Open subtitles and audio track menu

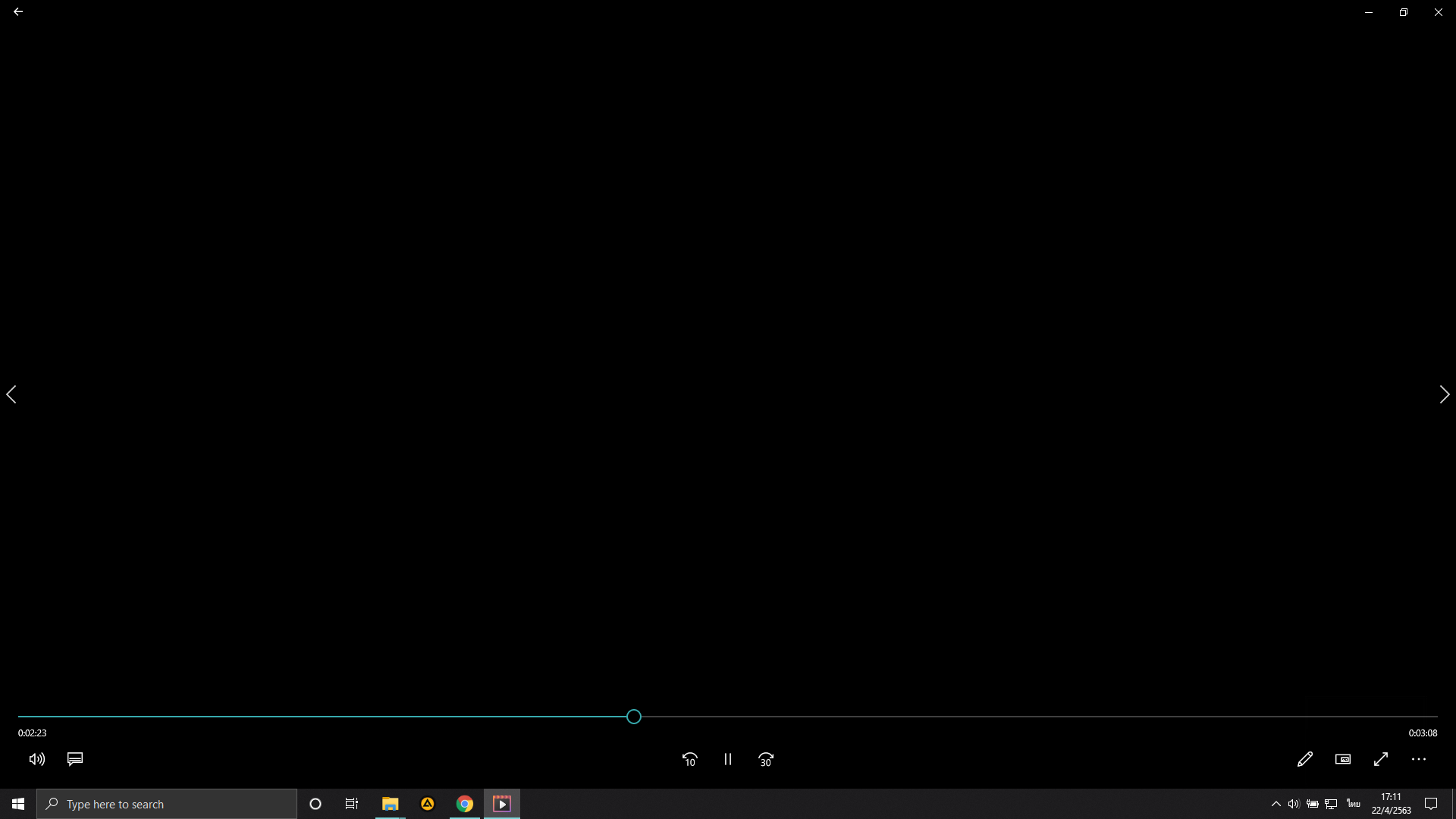pos(75,759)
